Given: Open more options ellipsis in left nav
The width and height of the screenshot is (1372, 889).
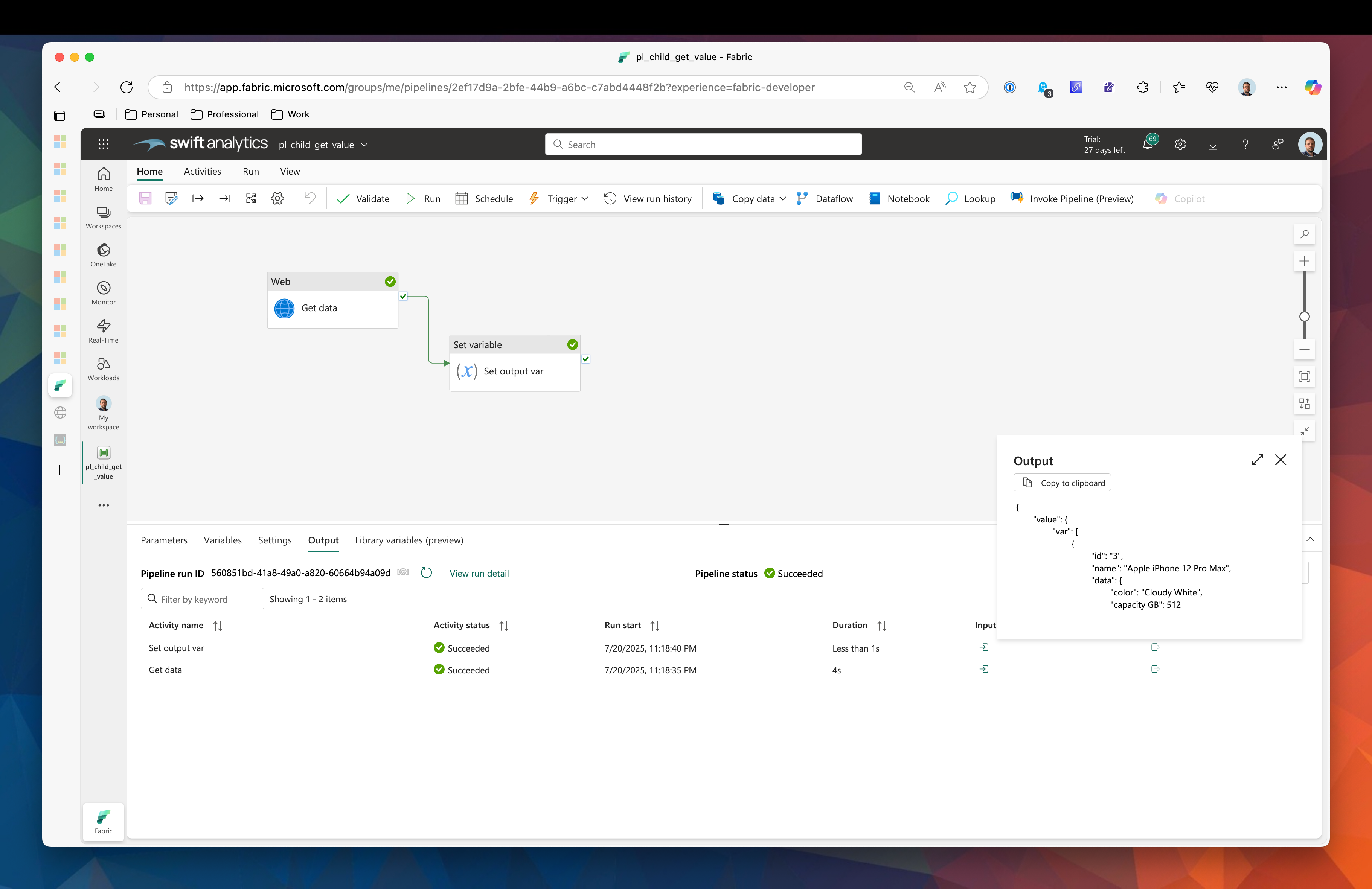Looking at the screenshot, I should (x=103, y=505).
